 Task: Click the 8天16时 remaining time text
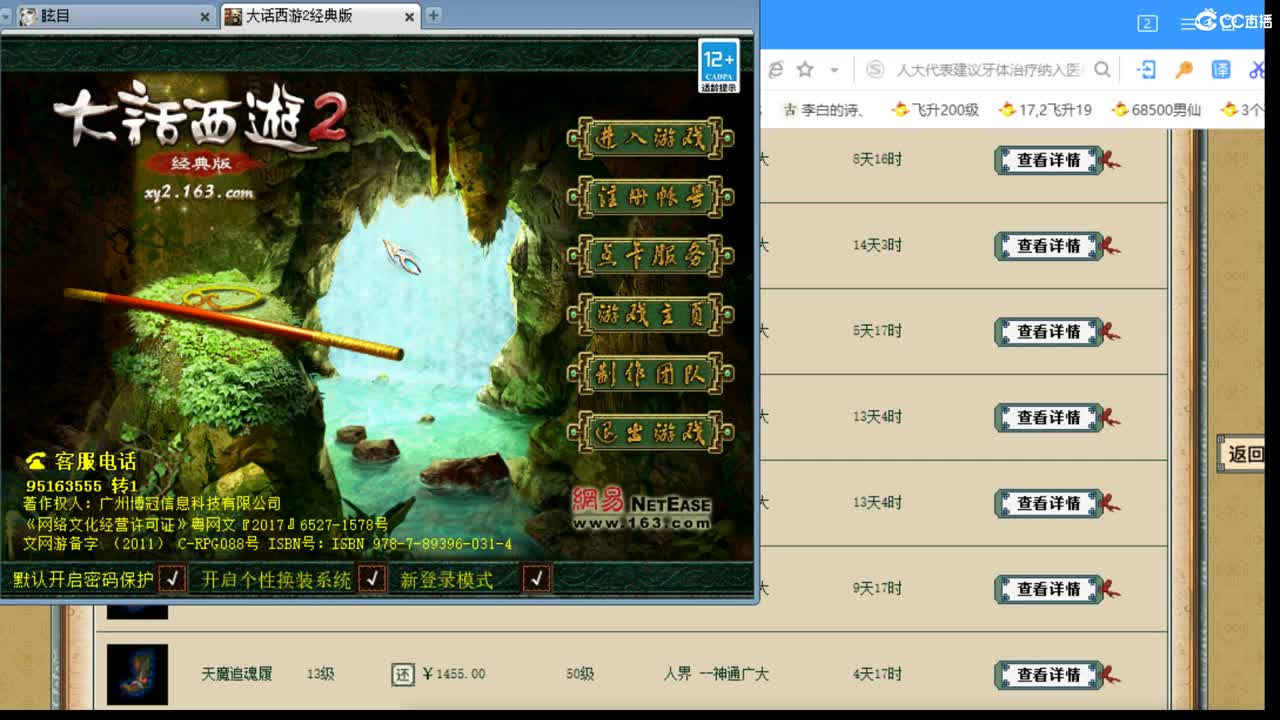click(x=877, y=159)
